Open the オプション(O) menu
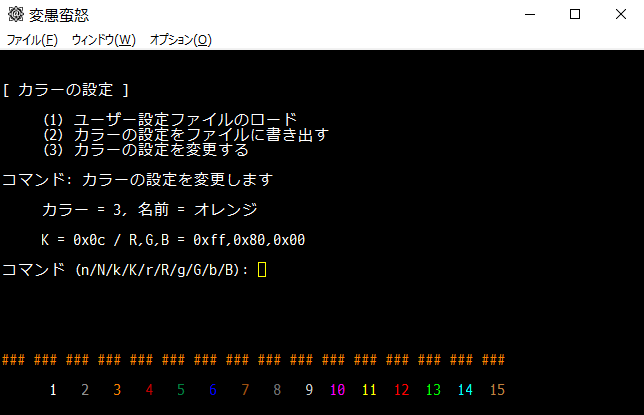This screenshot has height=415, width=644. (x=180, y=40)
